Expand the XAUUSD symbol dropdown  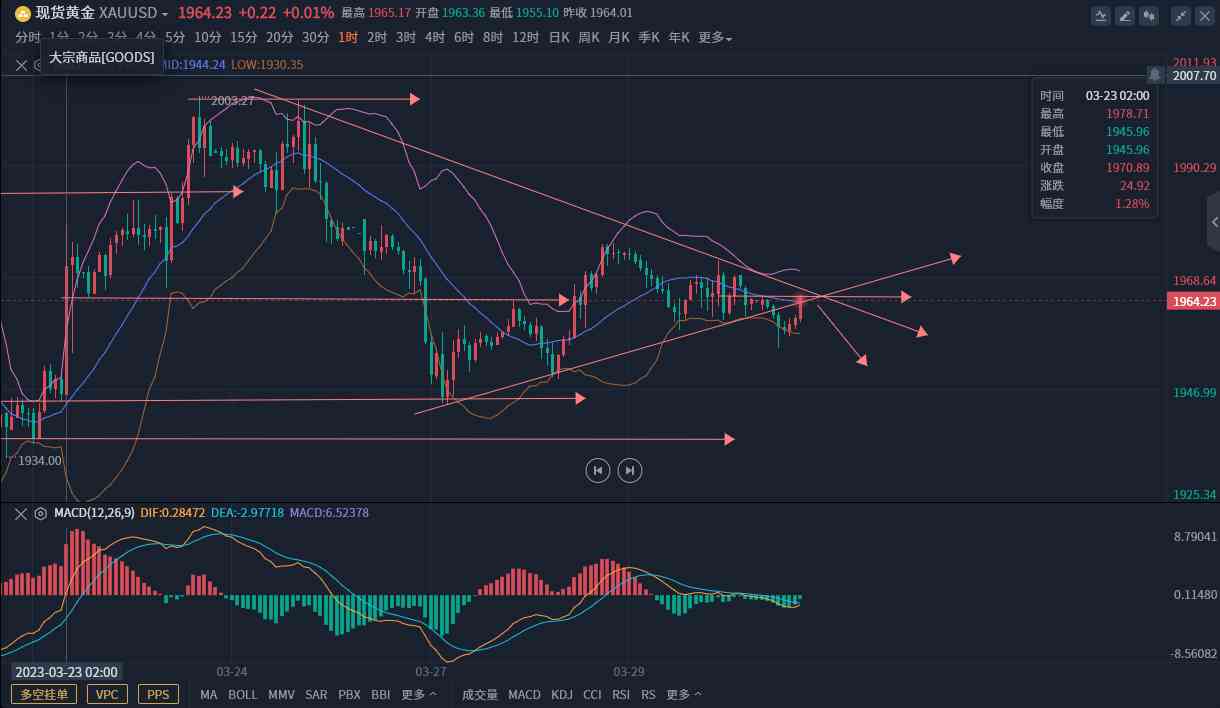[x=165, y=14]
